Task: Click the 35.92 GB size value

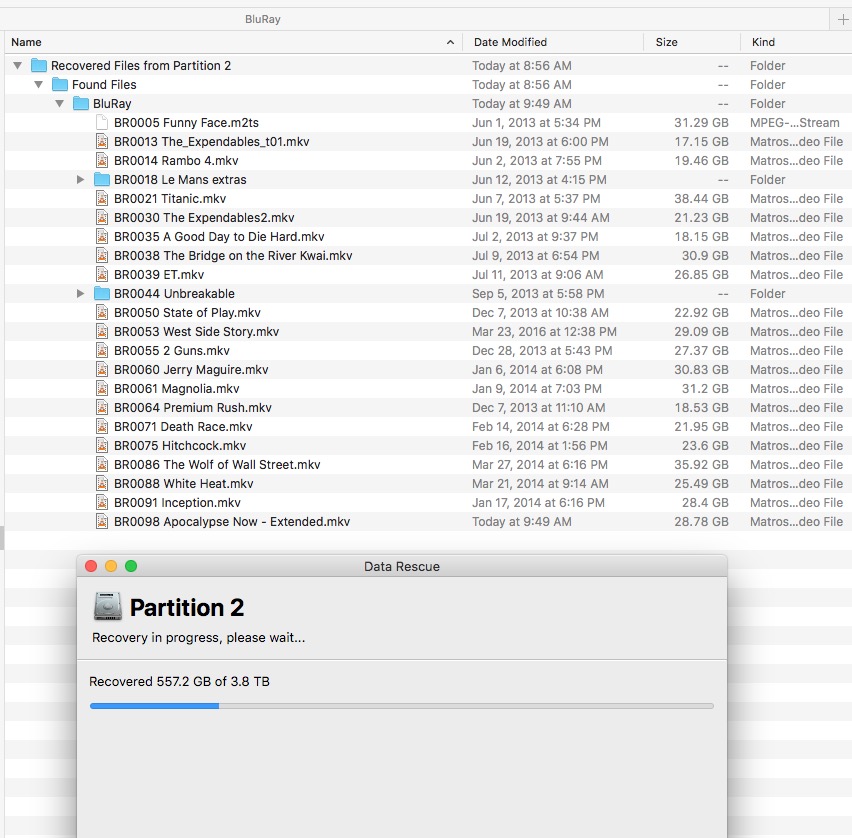Action: pyautogui.click(x=701, y=465)
